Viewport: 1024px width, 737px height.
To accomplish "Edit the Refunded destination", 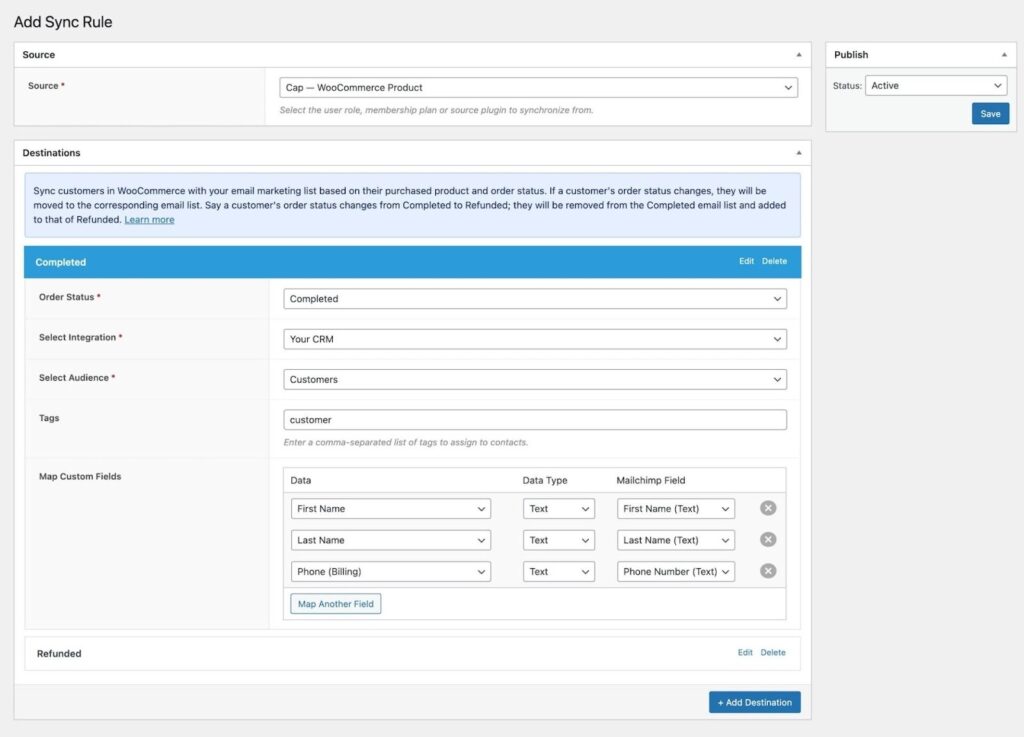I will 746,652.
